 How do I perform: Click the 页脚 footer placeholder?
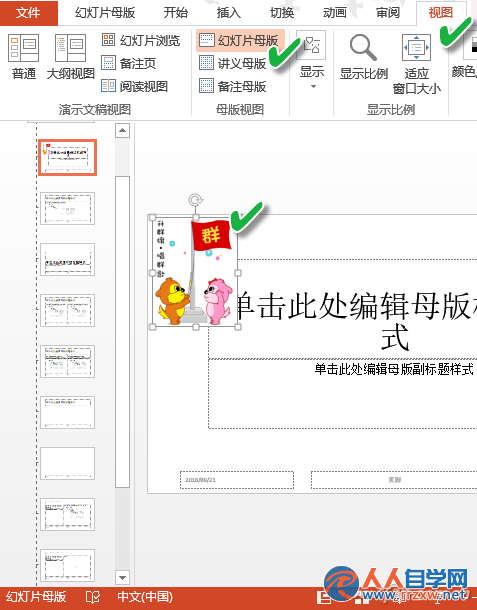click(x=394, y=480)
